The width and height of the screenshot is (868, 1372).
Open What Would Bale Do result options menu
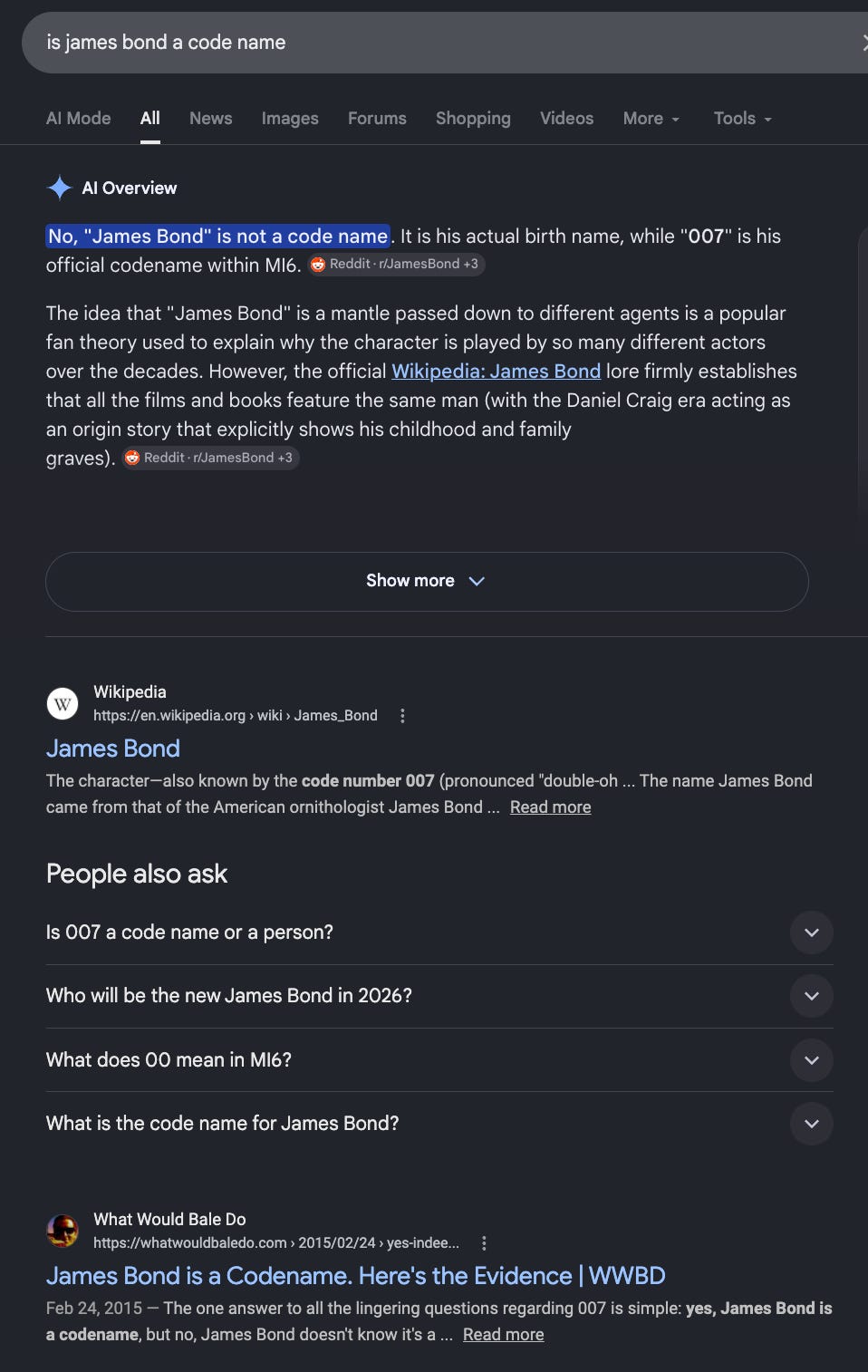[x=484, y=1243]
